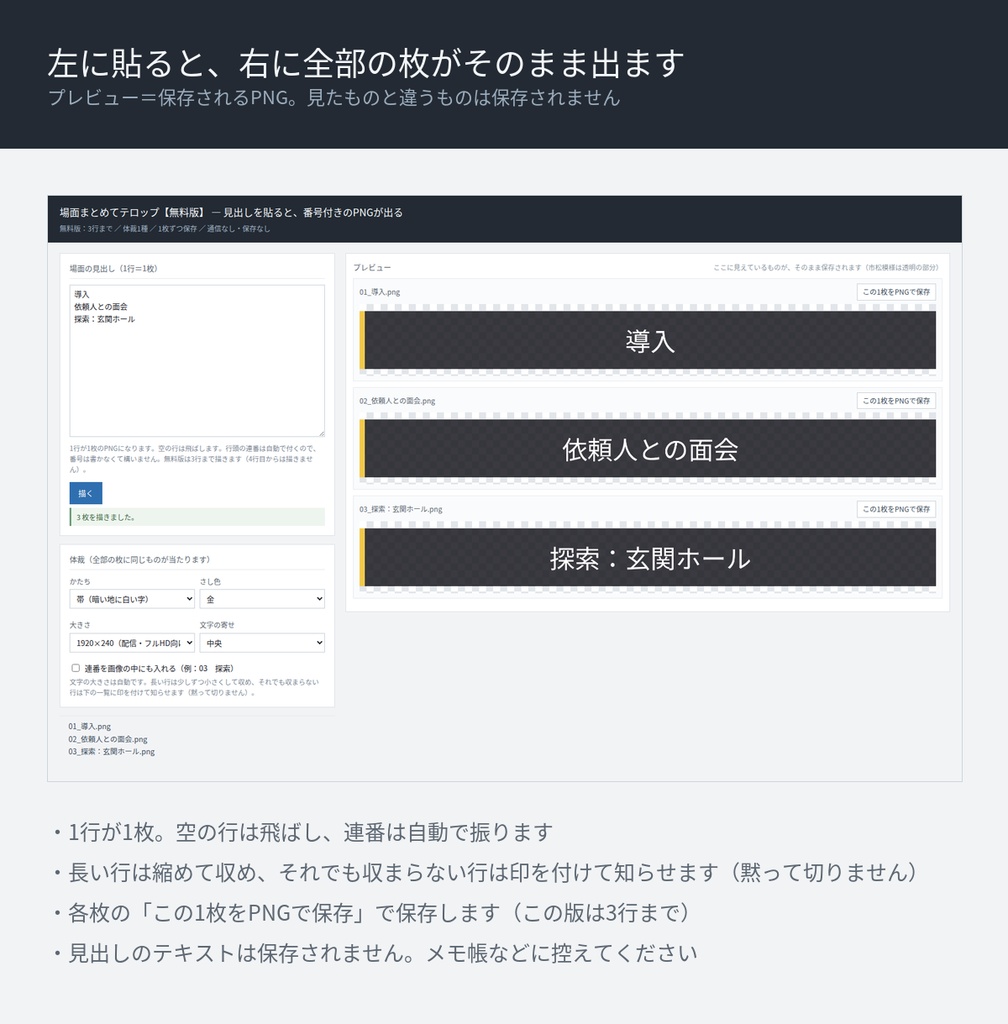Enable the 連番を画像の中にも入れる checkbox
Viewport: 1008px width, 1024px height.
[x=75, y=667]
